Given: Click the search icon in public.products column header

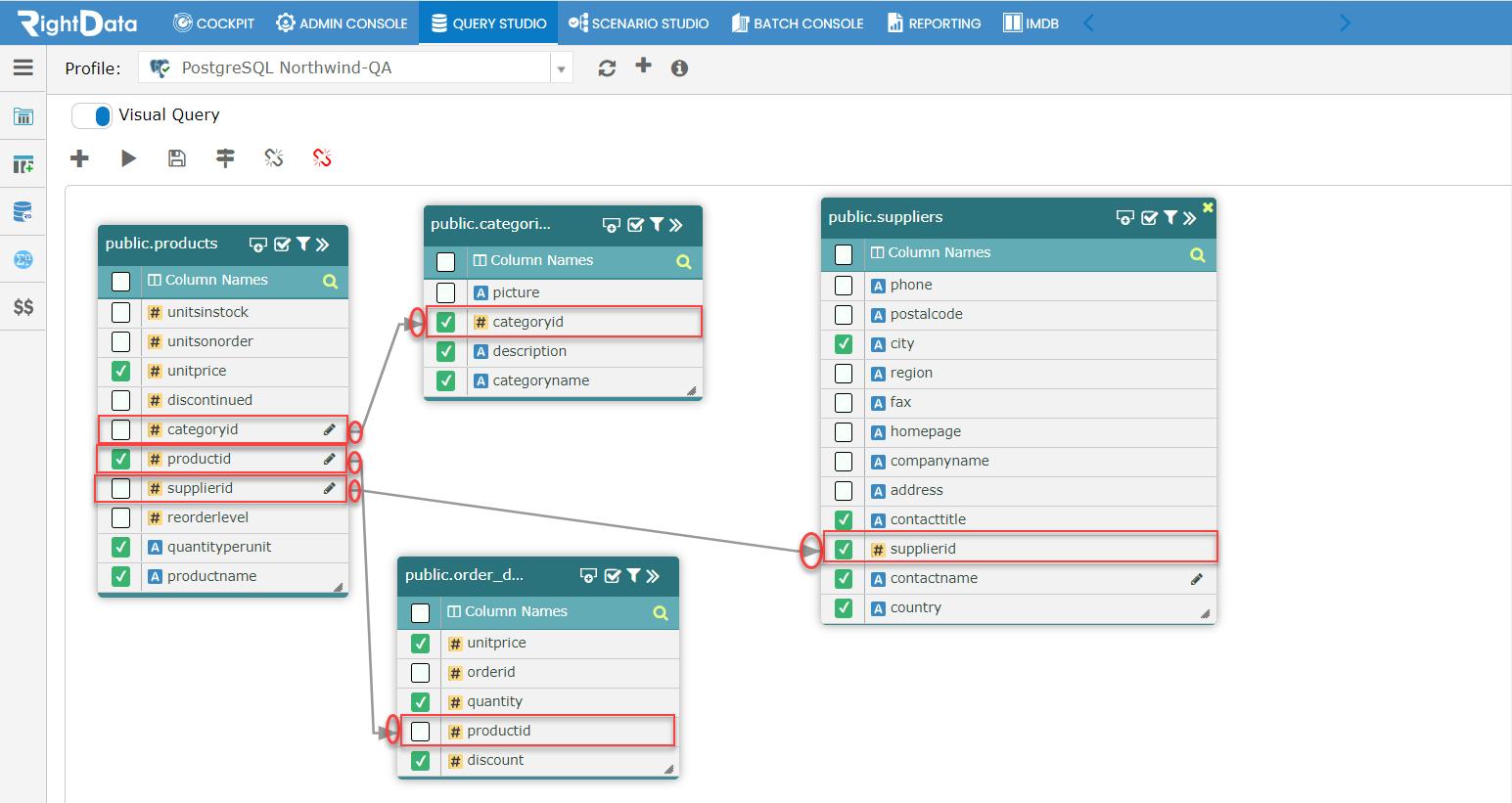Looking at the screenshot, I should point(331,281).
